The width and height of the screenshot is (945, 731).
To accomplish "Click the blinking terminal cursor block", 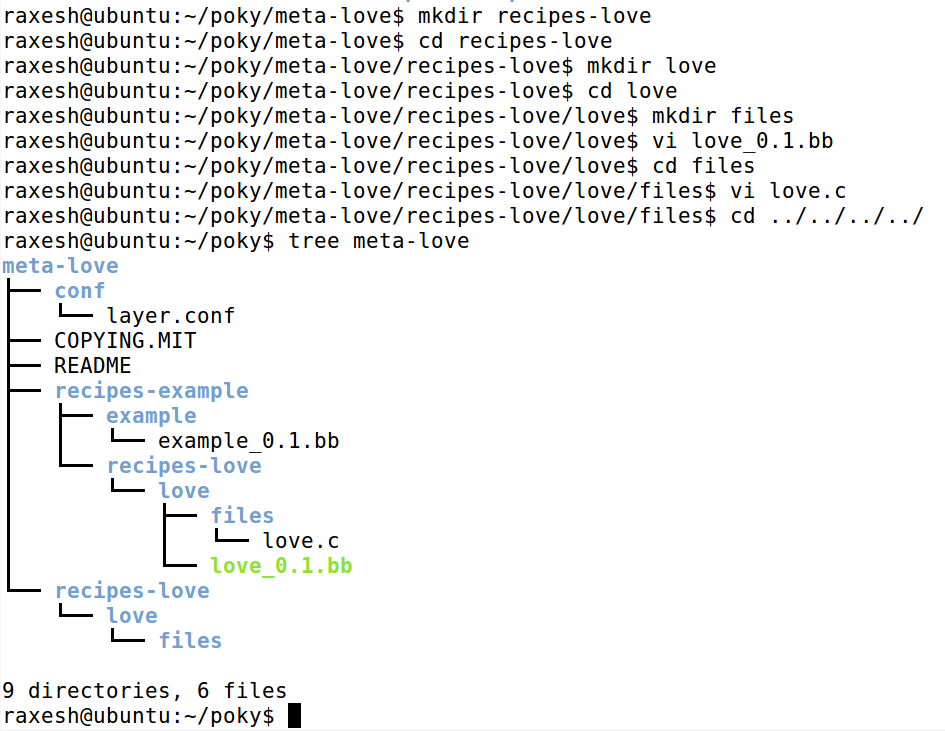I will tap(294, 715).
